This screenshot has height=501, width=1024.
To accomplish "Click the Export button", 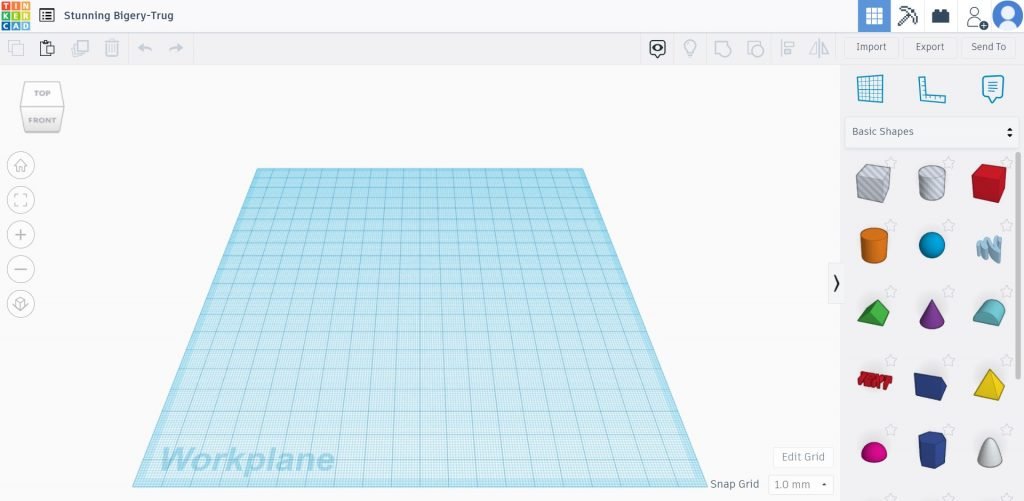I will pyautogui.click(x=929, y=47).
